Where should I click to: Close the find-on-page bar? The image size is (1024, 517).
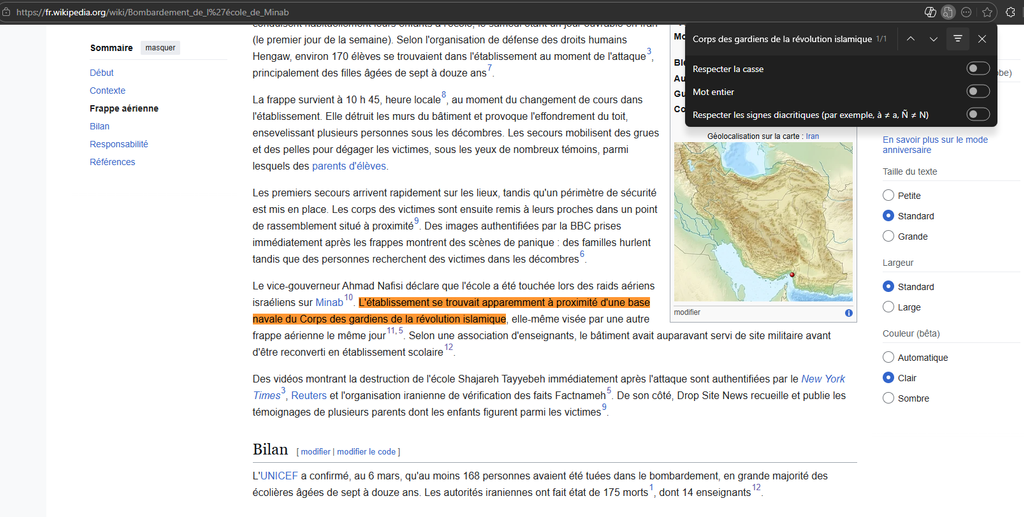coord(982,39)
